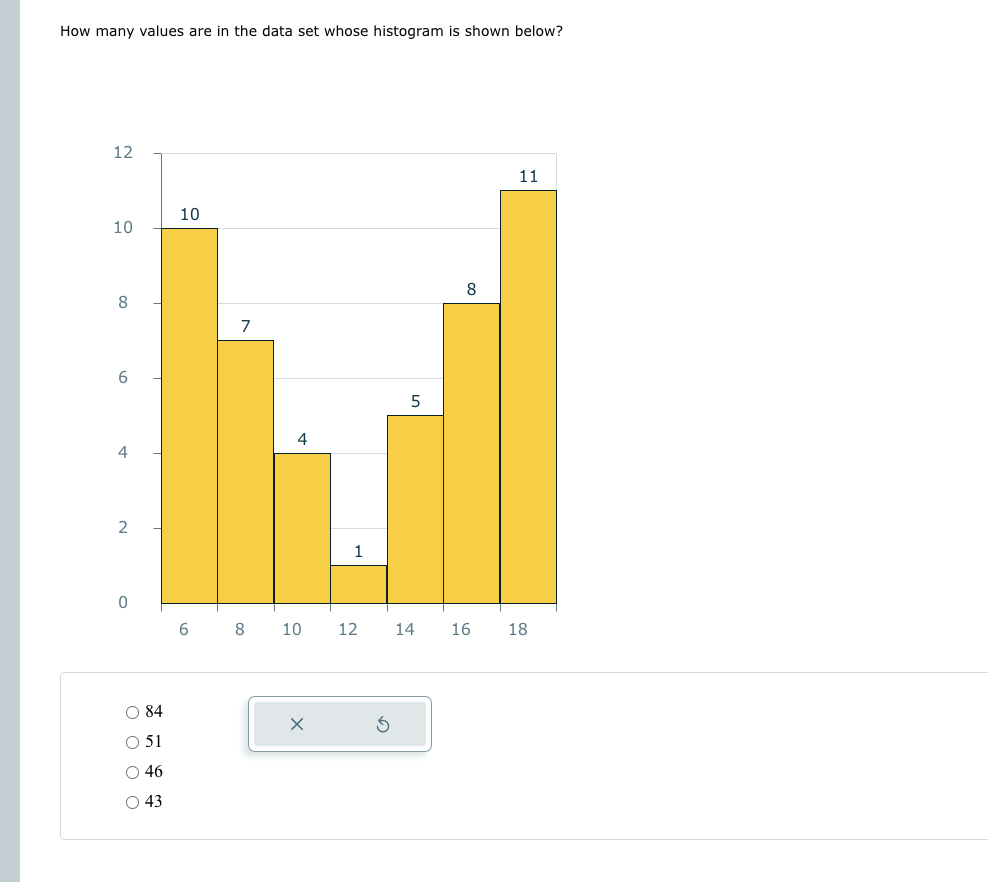Click the x-axis label 12

(x=350, y=630)
